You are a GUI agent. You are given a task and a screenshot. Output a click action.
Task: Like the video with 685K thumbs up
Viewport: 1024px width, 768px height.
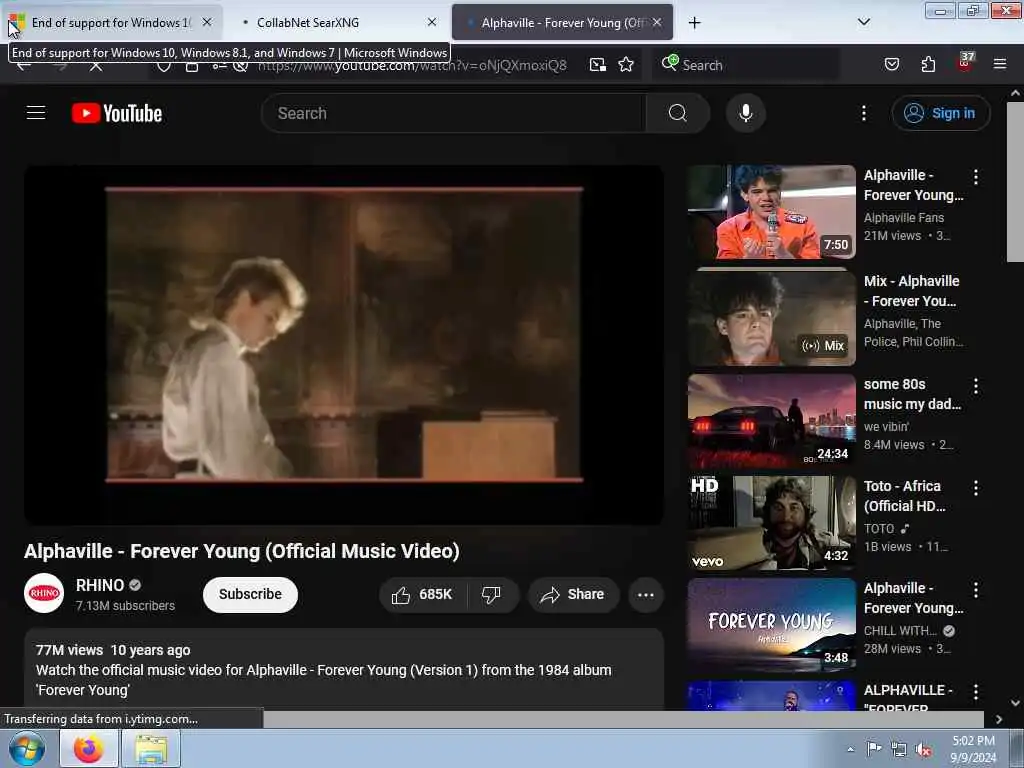(x=423, y=594)
